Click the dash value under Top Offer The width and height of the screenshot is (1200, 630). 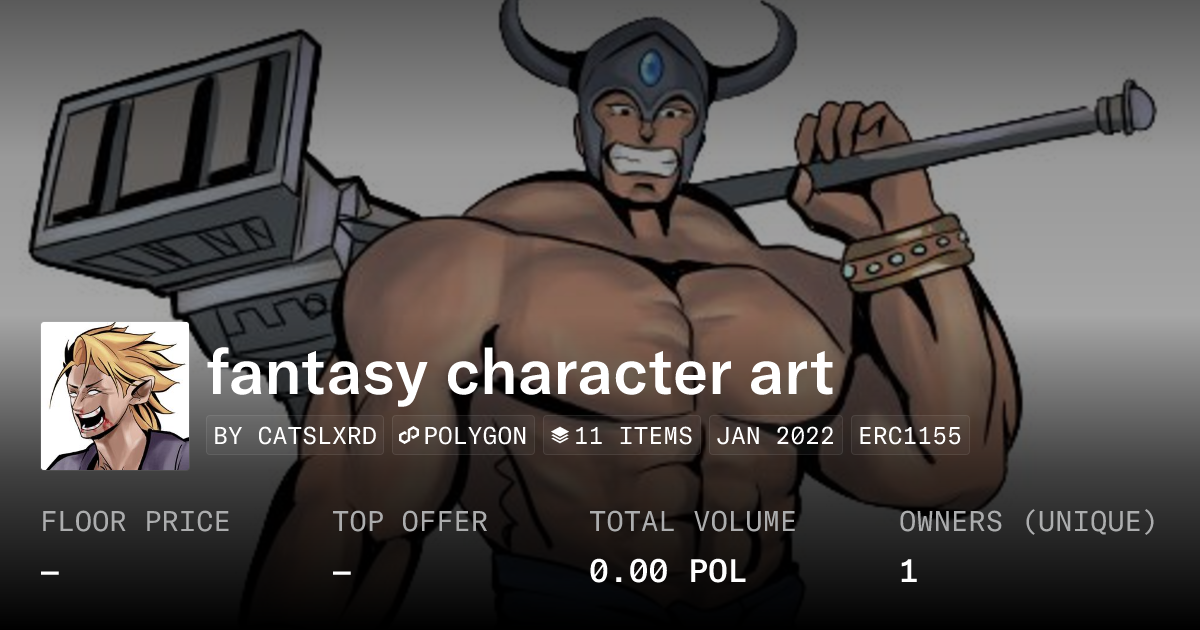pyautogui.click(x=342, y=572)
